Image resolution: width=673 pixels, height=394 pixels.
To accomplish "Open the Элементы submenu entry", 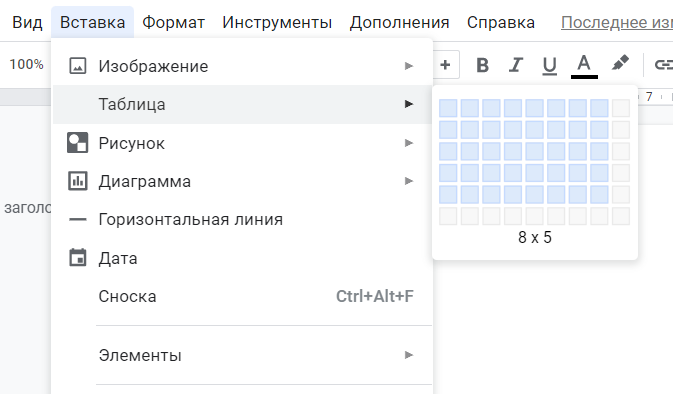I will 242,355.
